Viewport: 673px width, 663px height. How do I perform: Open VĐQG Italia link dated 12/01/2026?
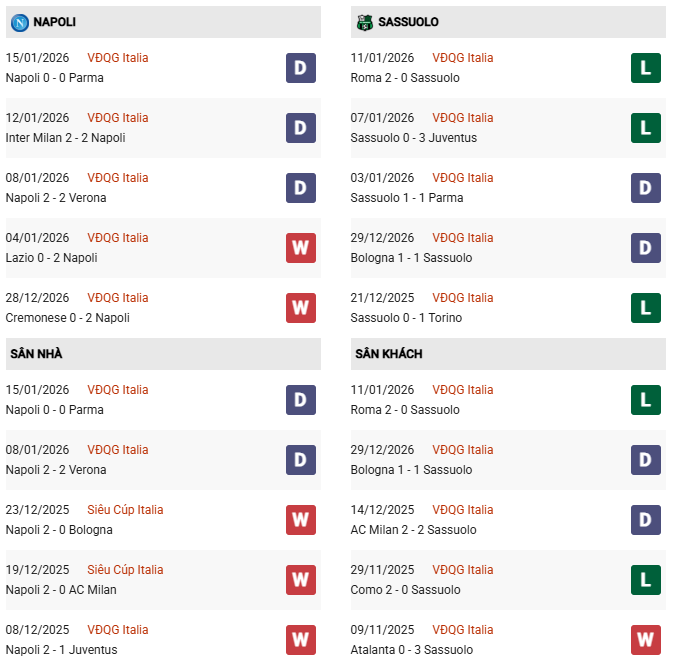point(118,118)
